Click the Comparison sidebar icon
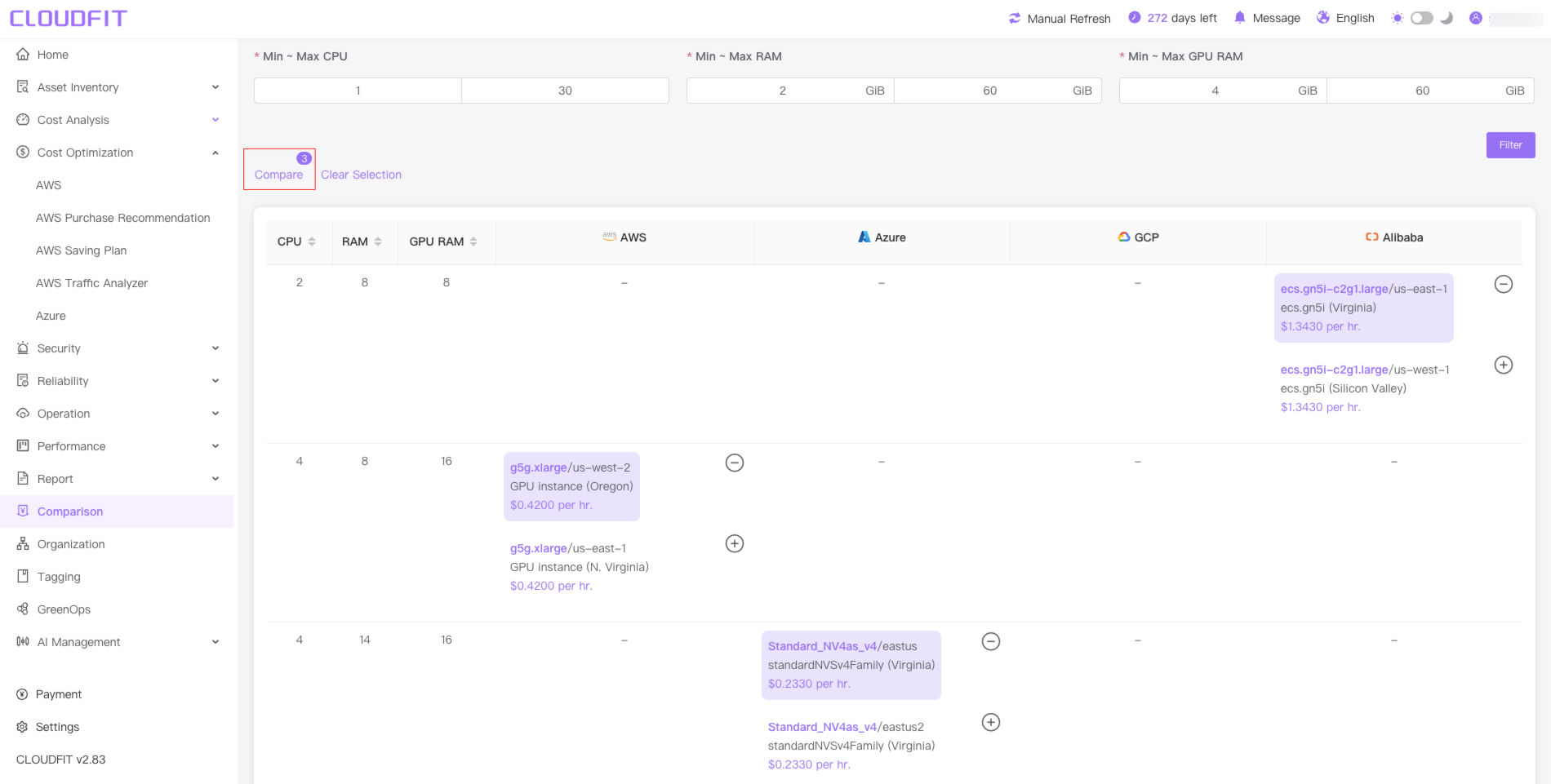1551x784 pixels. (23, 511)
